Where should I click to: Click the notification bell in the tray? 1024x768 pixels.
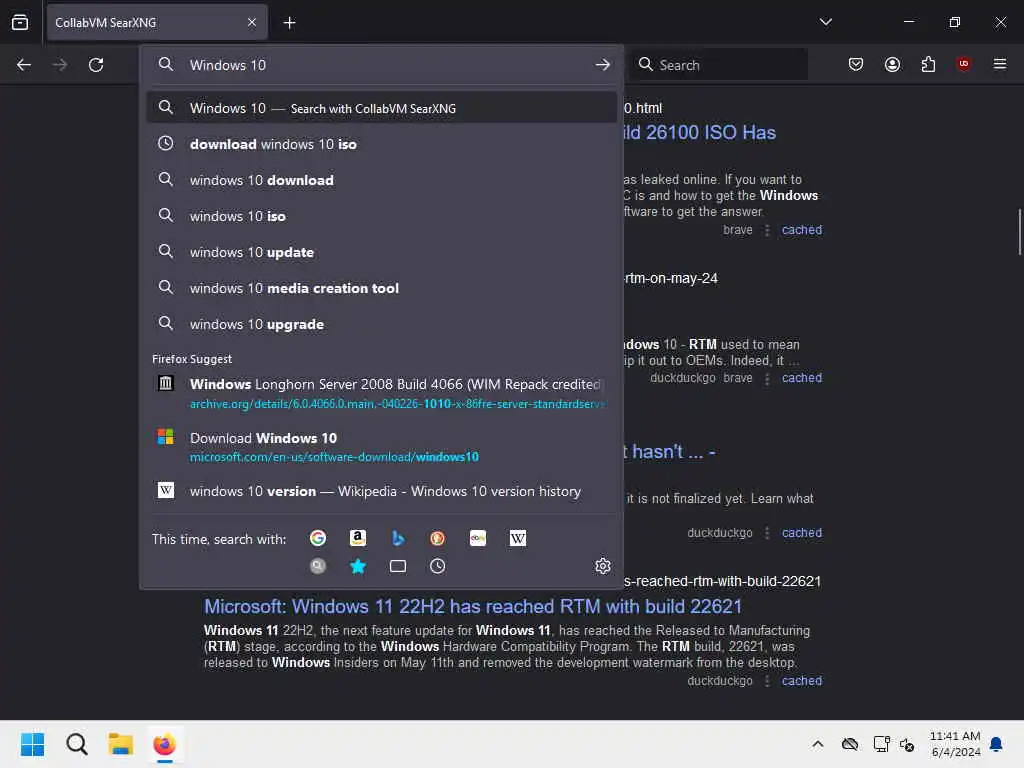(x=997, y=744)
